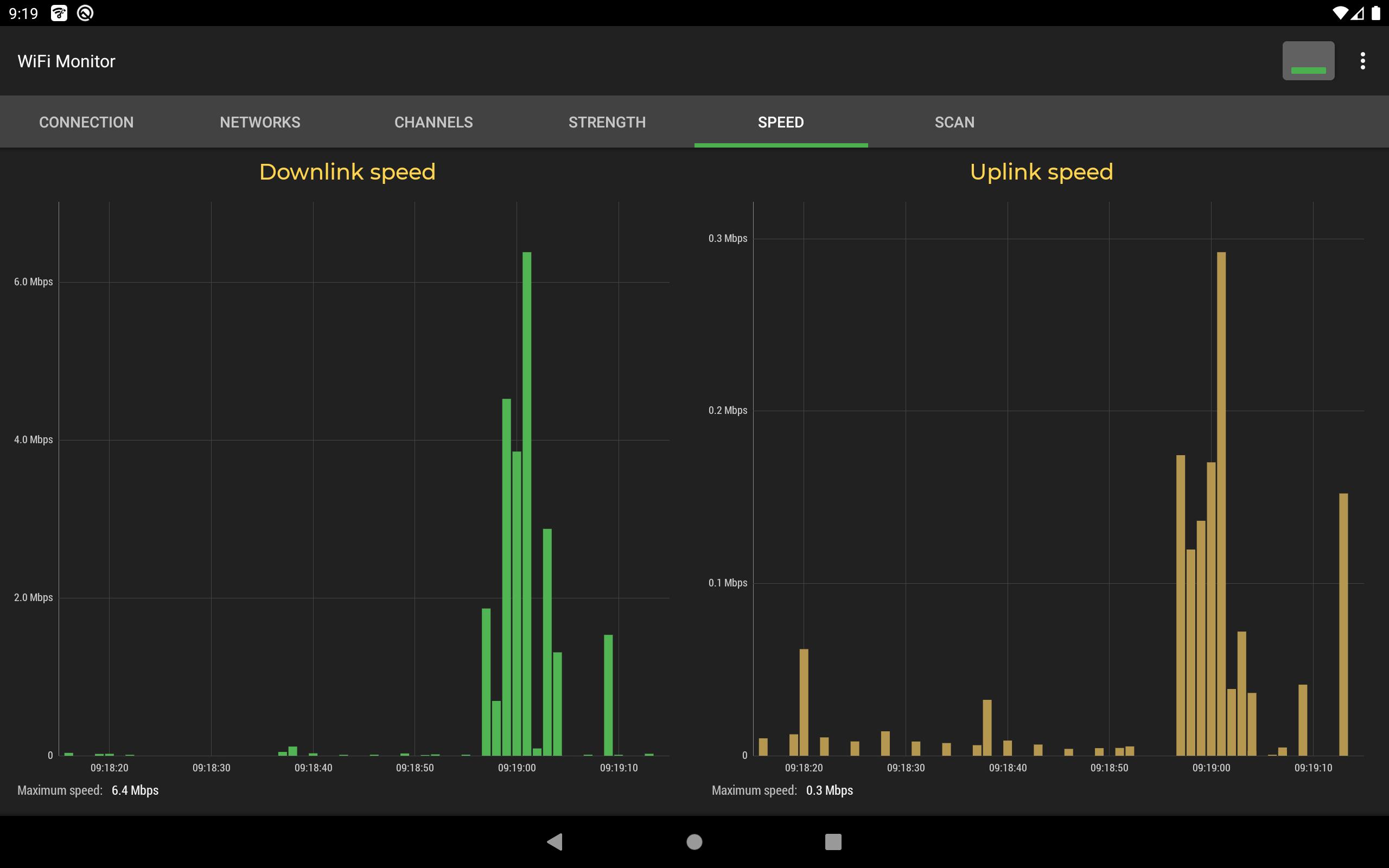Tap the 6.4 Mbps maximum speed value
Viewport: 1389px width, 868px height.
tap(135, 790)
